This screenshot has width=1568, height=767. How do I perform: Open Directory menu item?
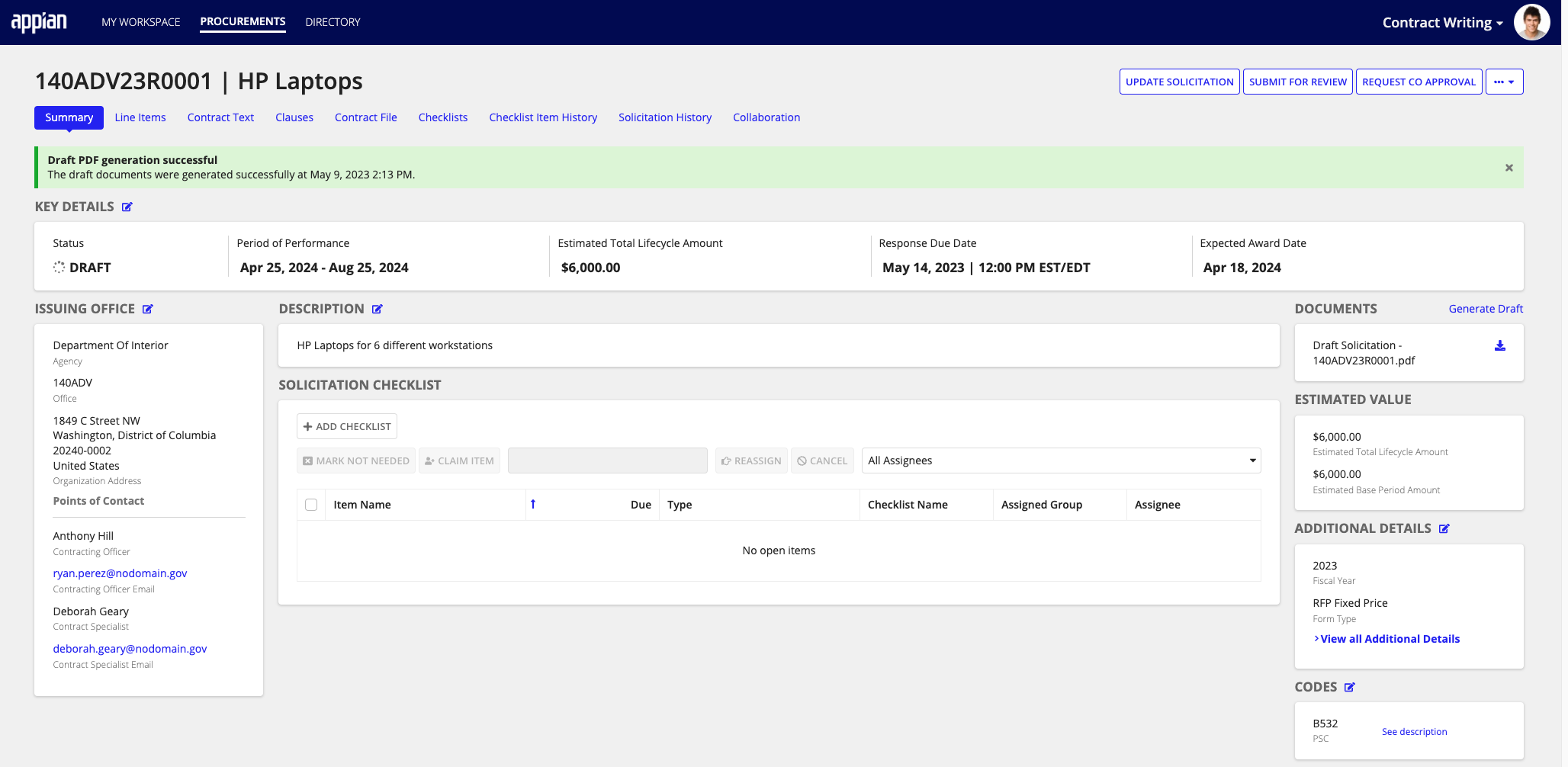point(333,22)
